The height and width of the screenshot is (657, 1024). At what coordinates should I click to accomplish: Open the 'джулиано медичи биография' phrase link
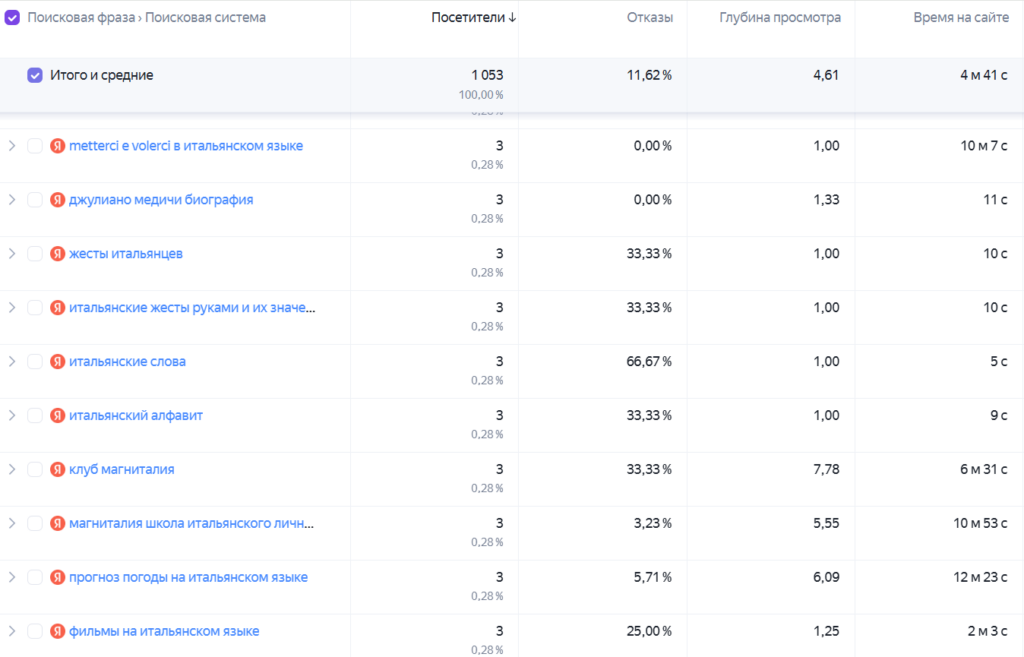[x=161, y=200]
